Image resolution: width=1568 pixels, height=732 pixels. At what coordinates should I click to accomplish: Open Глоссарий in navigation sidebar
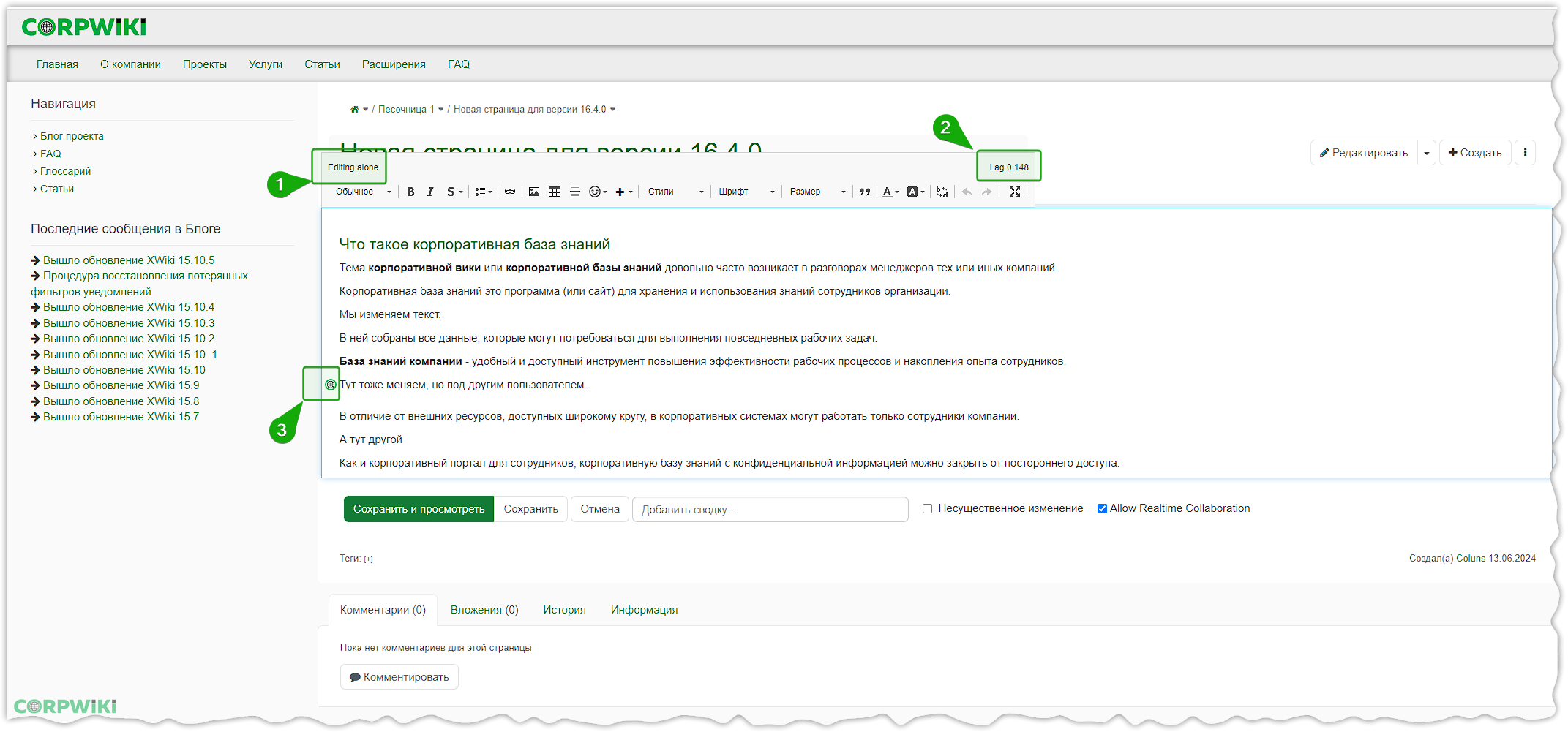(65, 171)
